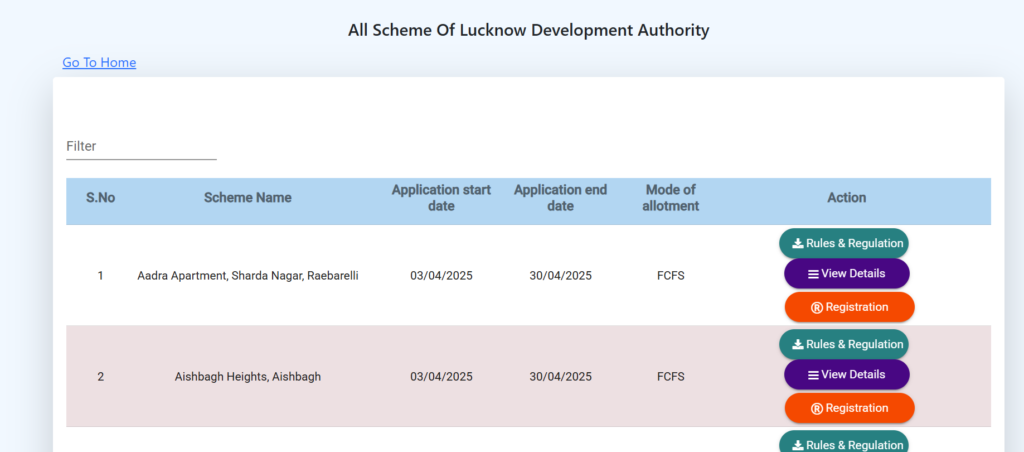Start Registration for Aadra Apartment
This screenshot has width=1024, height=452.
850,307
